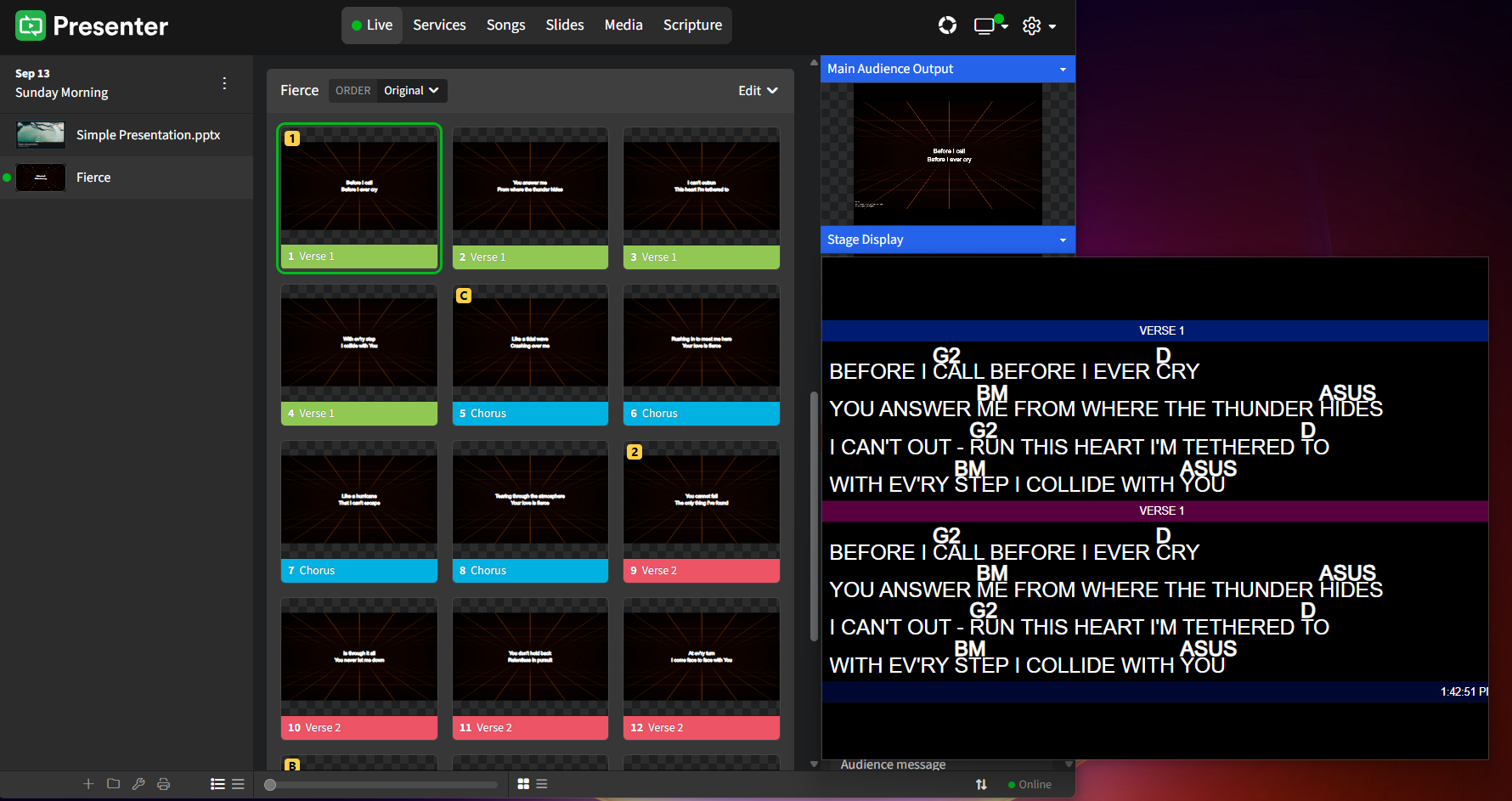Screen dimensions: 1512x801
Task: Click the yellow 2 hotkey badge on slide 9
Action: [635, 452]
